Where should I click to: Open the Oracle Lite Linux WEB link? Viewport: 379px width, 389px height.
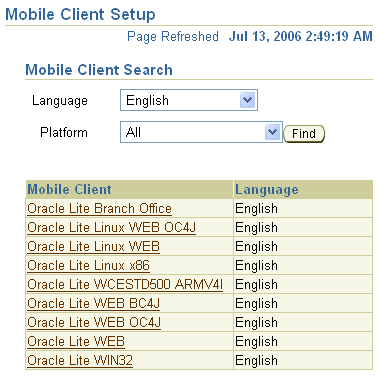(93, 247)
